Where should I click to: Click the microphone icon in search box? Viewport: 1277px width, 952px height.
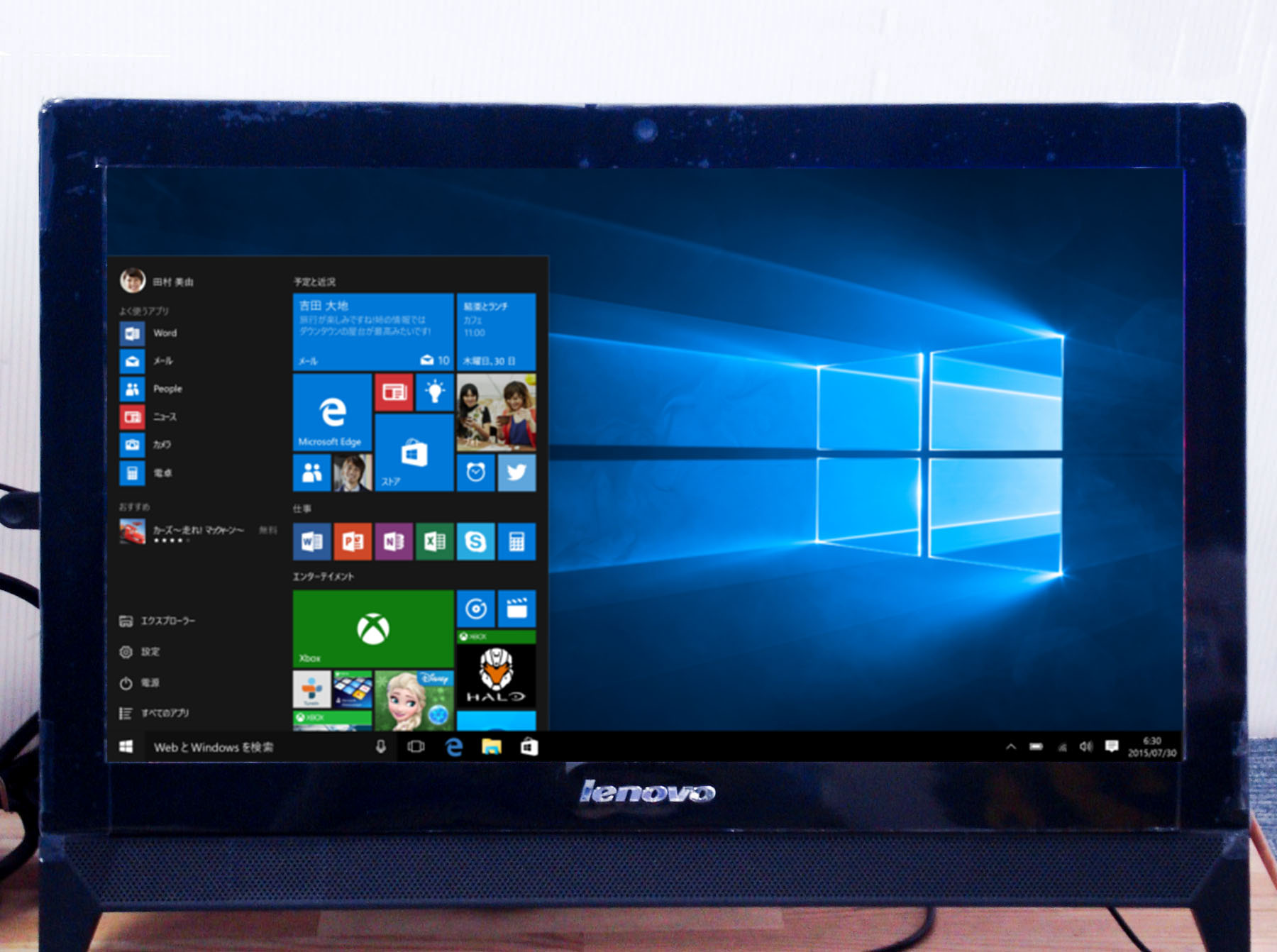point(381,747)
